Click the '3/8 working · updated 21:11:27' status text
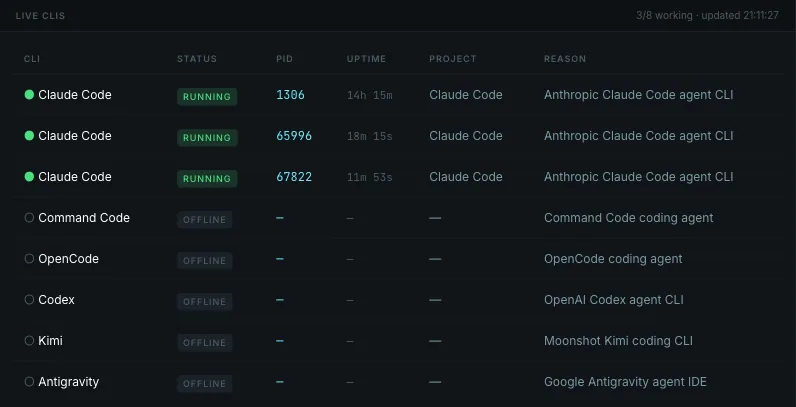Image resolution: width=796 pixels, height=407 pixels. point(707,16)
